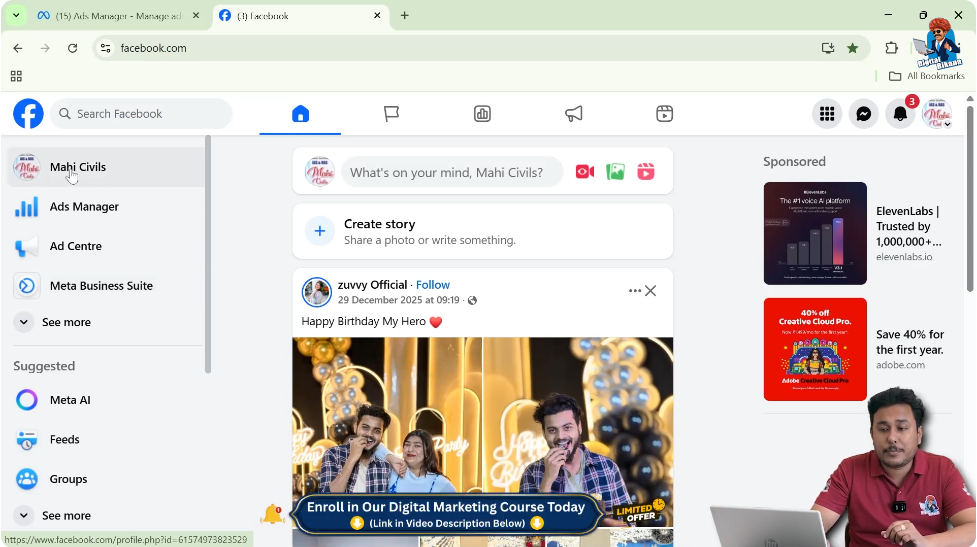Open the ElevenLabs sponsored ad image
Image resolution: width=977 pixels, height=547 pixels.
point(815,234)
